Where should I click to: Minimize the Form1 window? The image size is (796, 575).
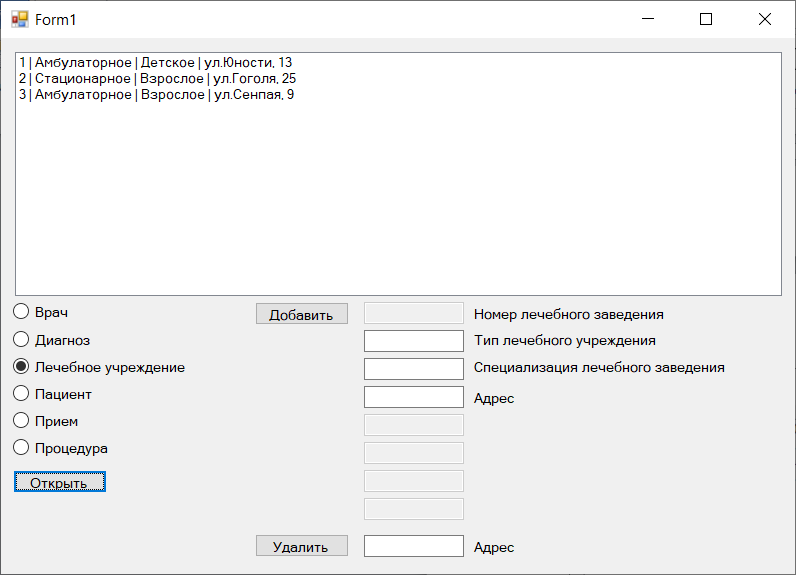point(648,19)
